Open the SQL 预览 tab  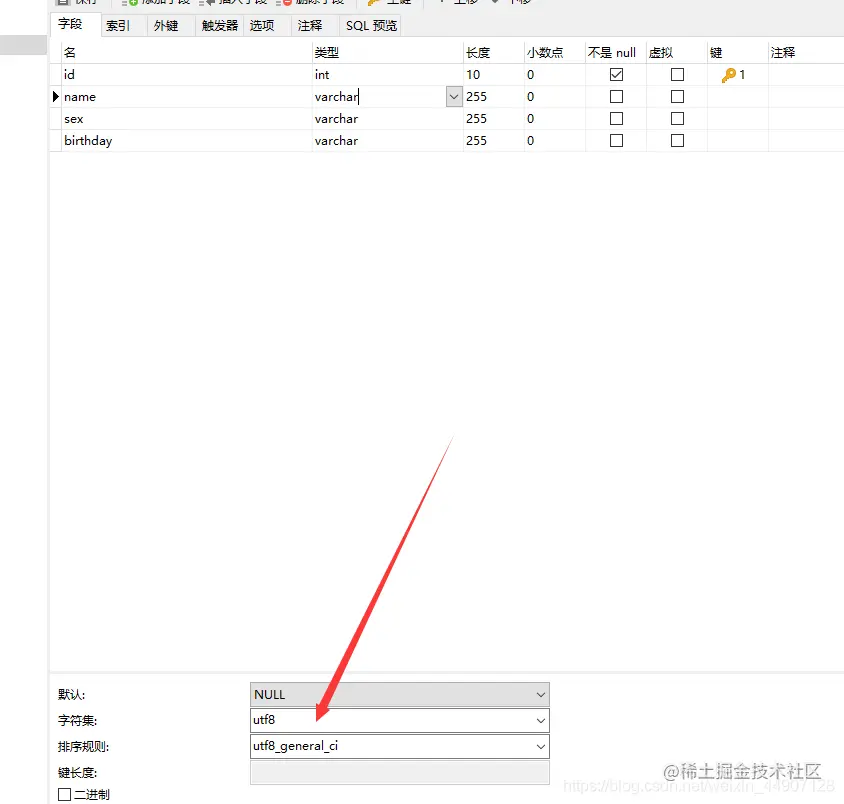coord(370,25)
